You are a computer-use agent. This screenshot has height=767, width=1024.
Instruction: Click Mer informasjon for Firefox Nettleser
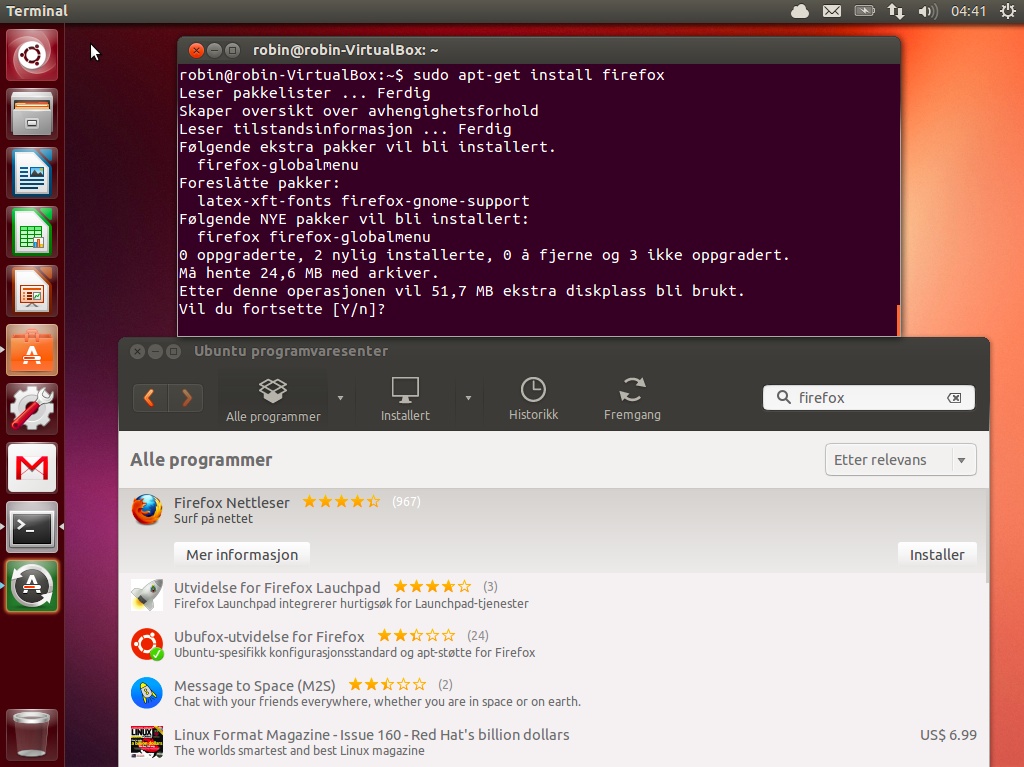click(x=242, y=555)
